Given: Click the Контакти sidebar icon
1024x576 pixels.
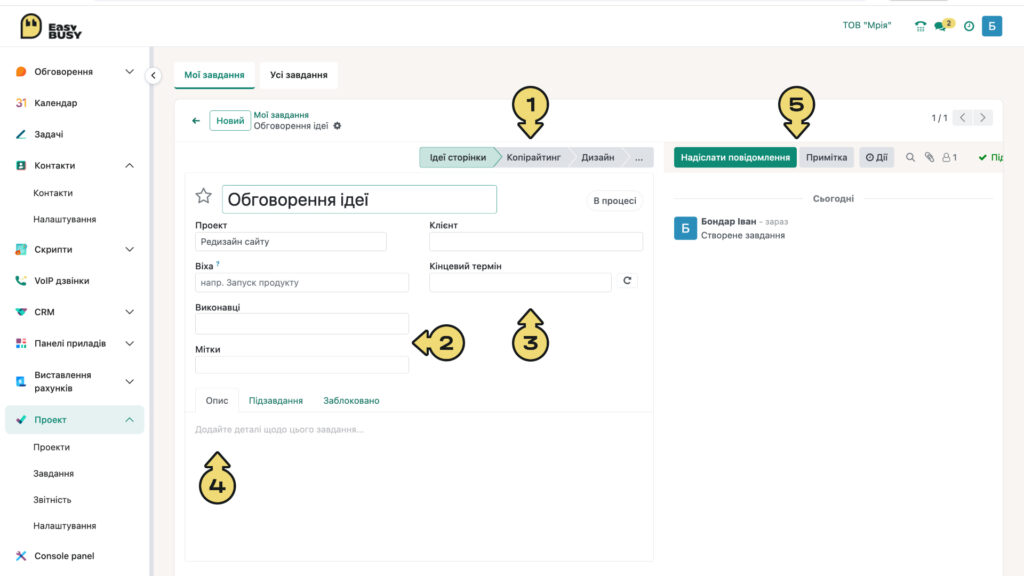Looking at the screenshot, I should pos(21,166).
